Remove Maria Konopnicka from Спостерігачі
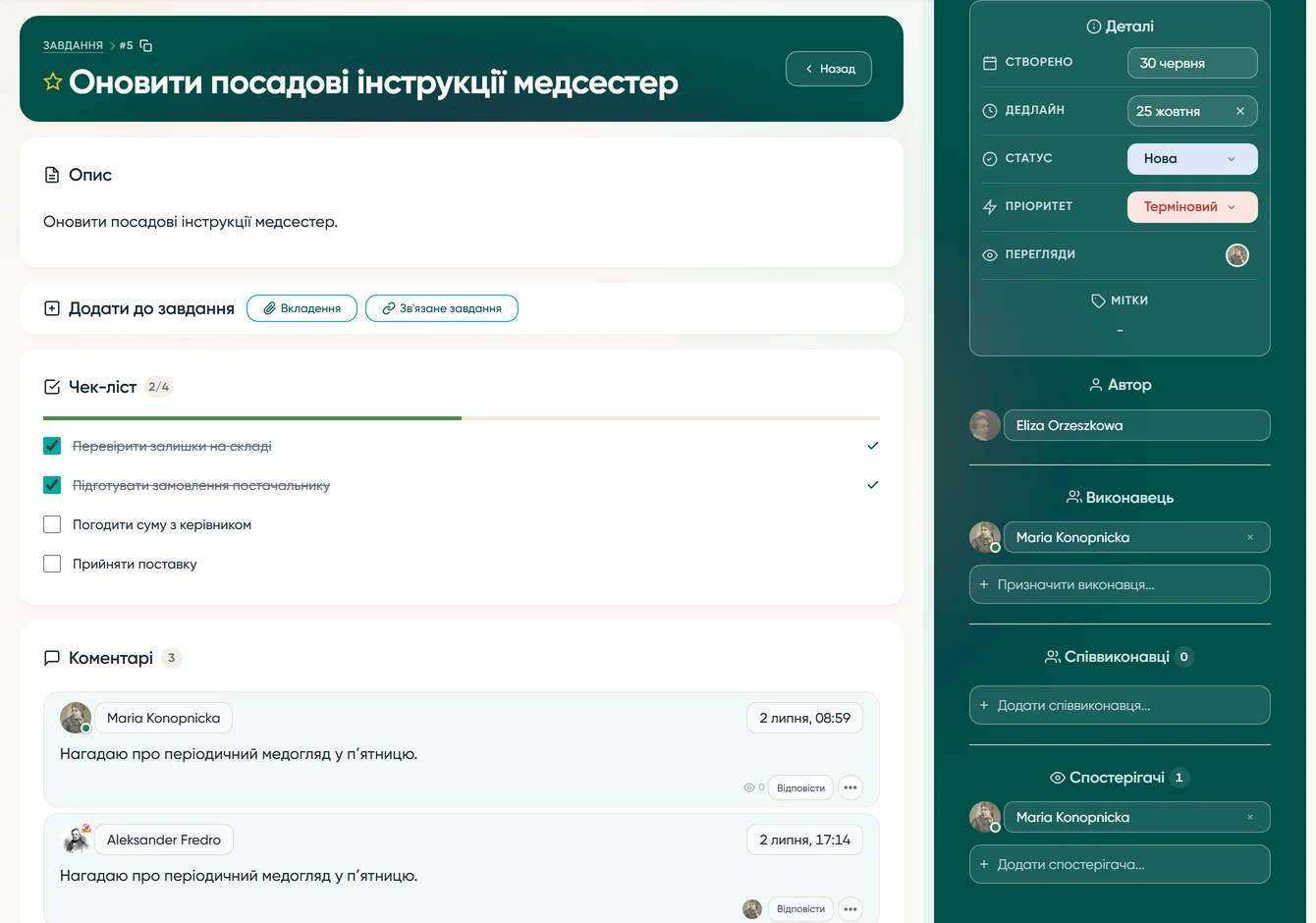This screenshot has width=1316, height=923. point(1250,817)
